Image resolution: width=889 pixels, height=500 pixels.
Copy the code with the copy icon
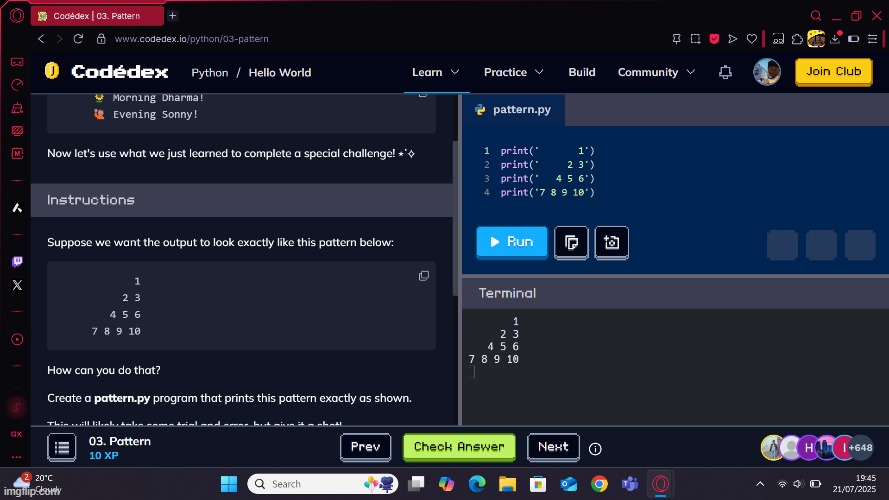(x=571, y=243)
